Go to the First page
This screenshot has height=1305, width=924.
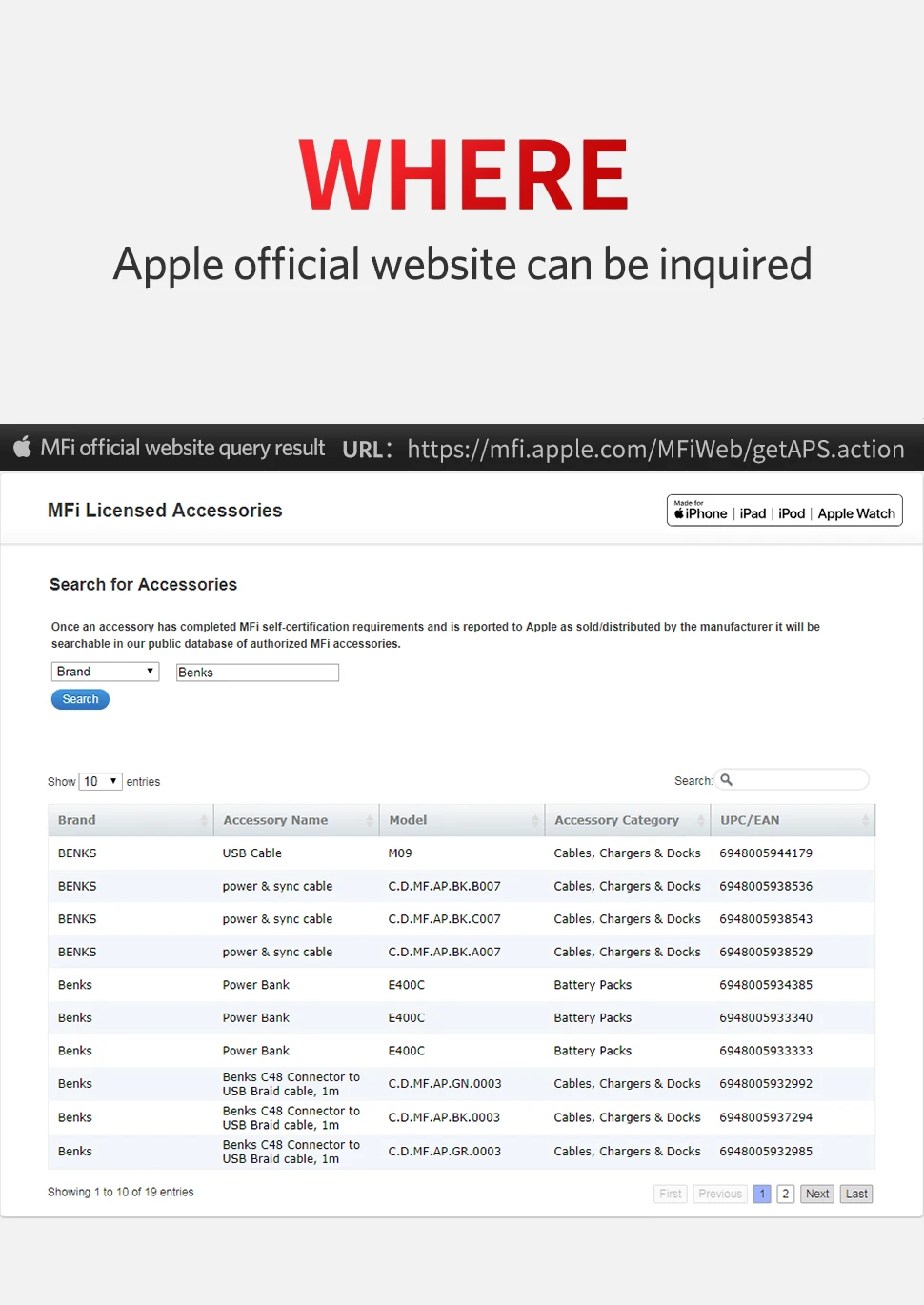(x=671, y=1194)
